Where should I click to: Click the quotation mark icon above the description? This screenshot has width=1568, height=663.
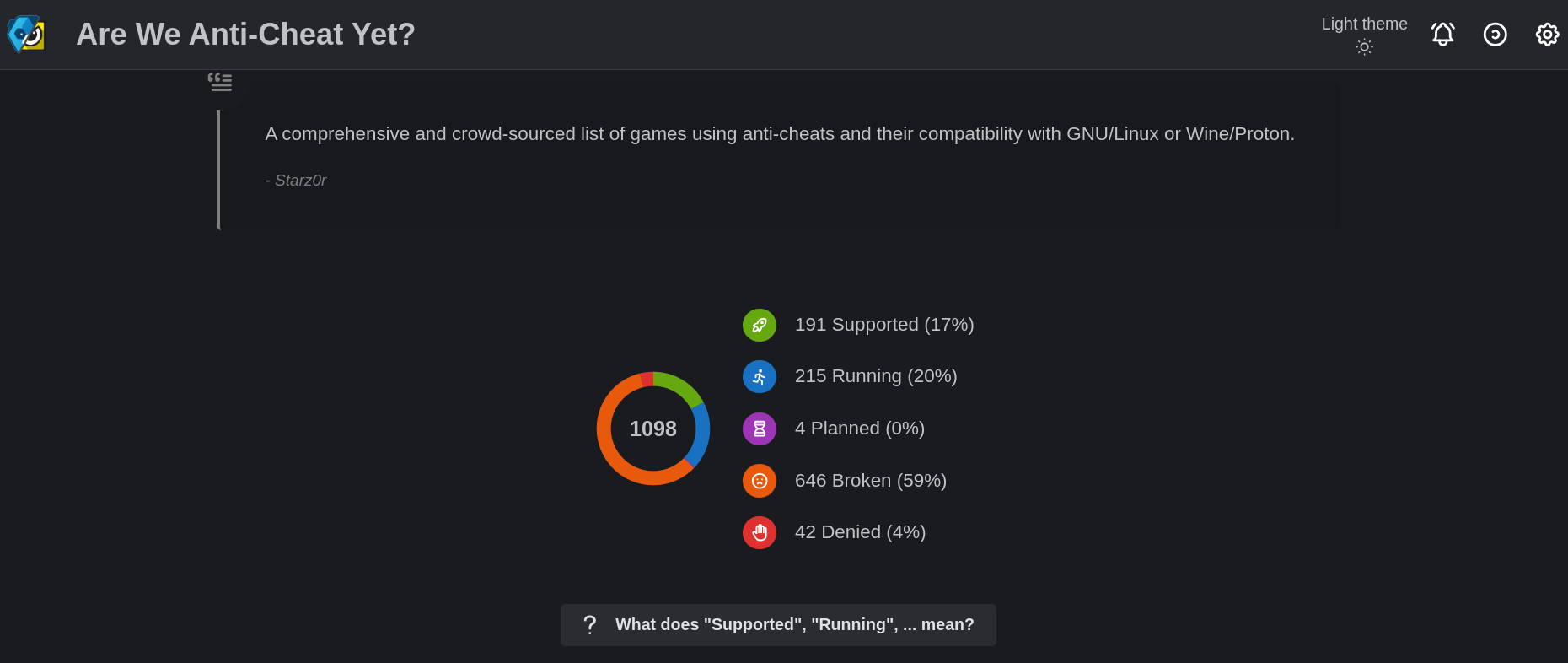[x=220, y=81]
